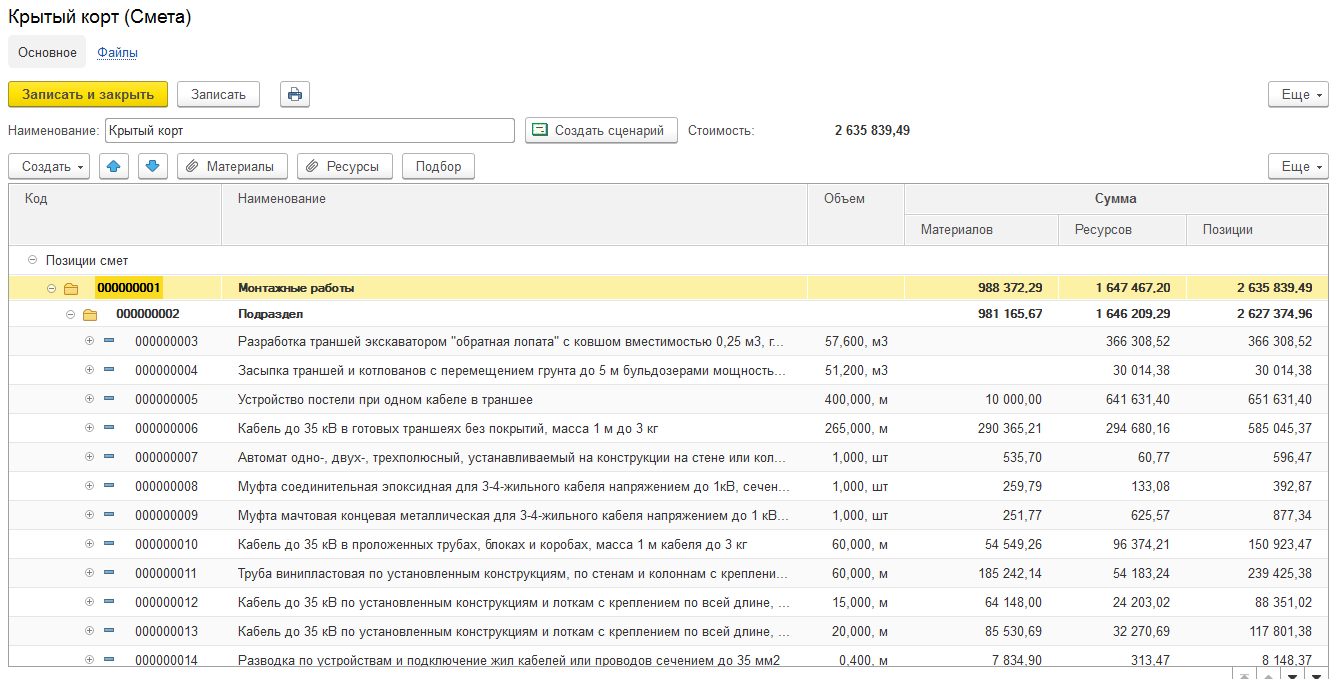Collapse the 000000001 Монтажные работы group
Viewport: 1337px width, 679px height.
pyautogui.click(x=52, y=289)
